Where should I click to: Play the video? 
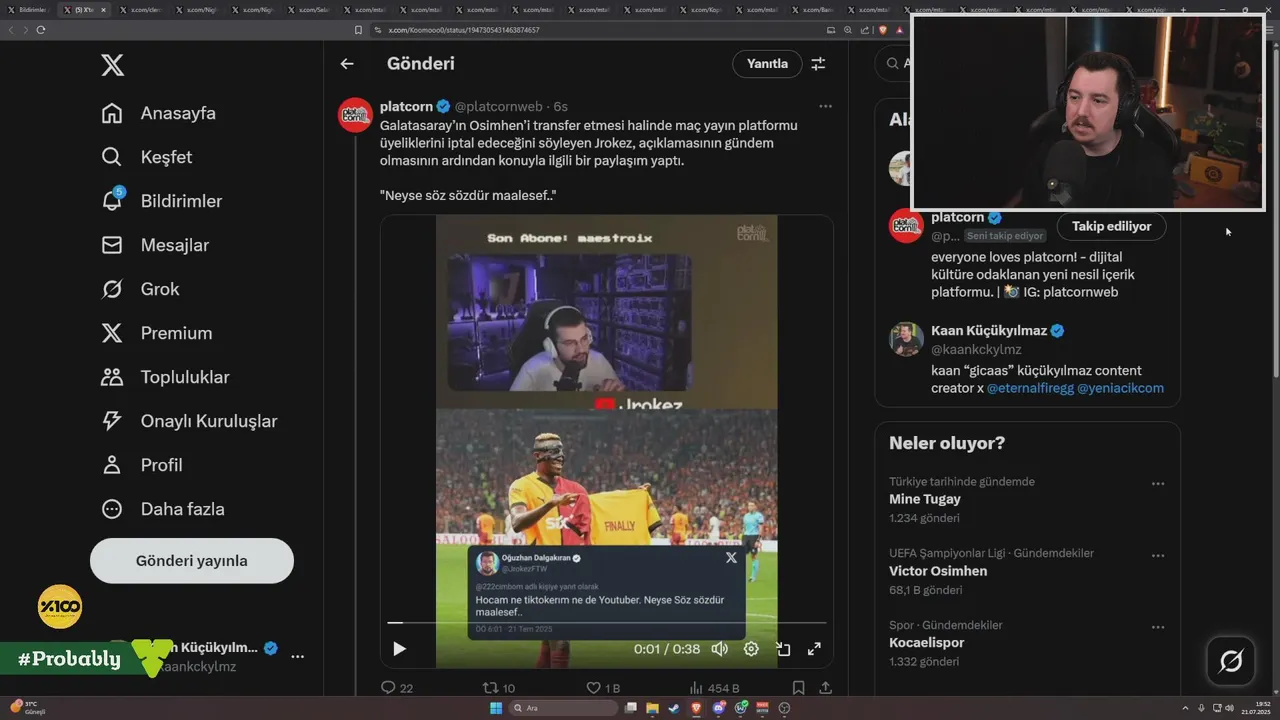pyautogui.click(x=399, y=649)
